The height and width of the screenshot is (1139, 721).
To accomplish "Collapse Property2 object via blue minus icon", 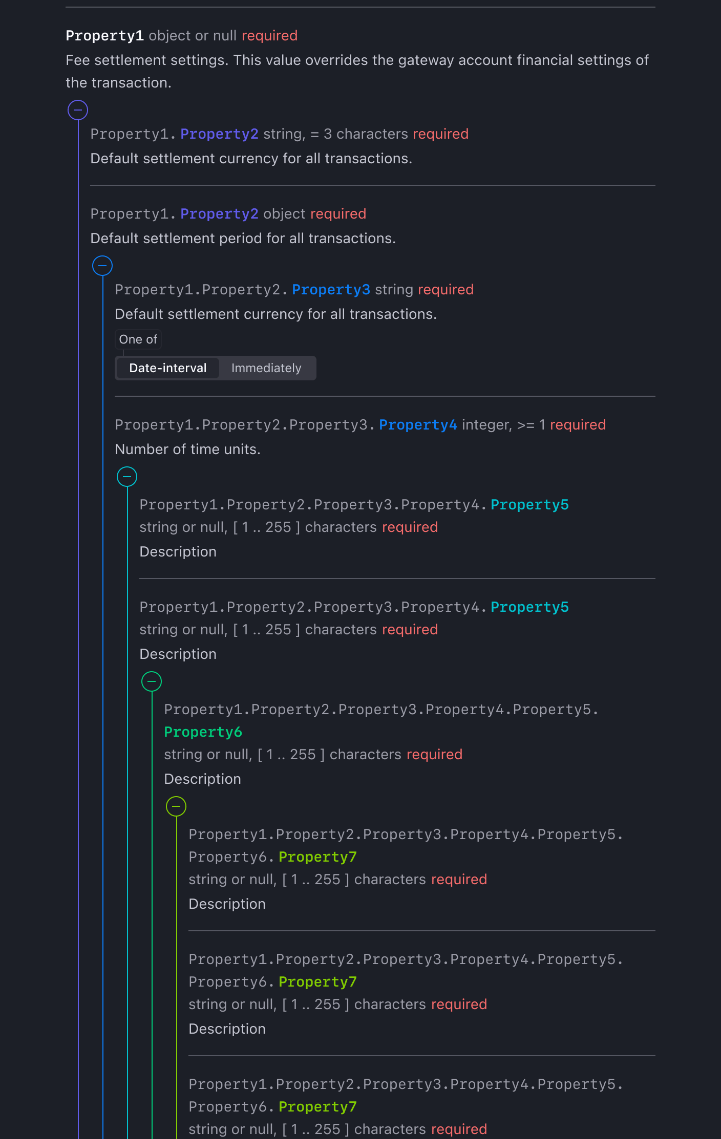I will click(x=102, y=265).
